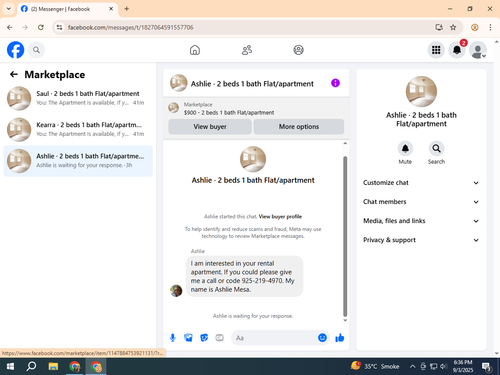Open the Chrome three-dot menu
This screenshot has height=375, width=500.
click(490, 27)
